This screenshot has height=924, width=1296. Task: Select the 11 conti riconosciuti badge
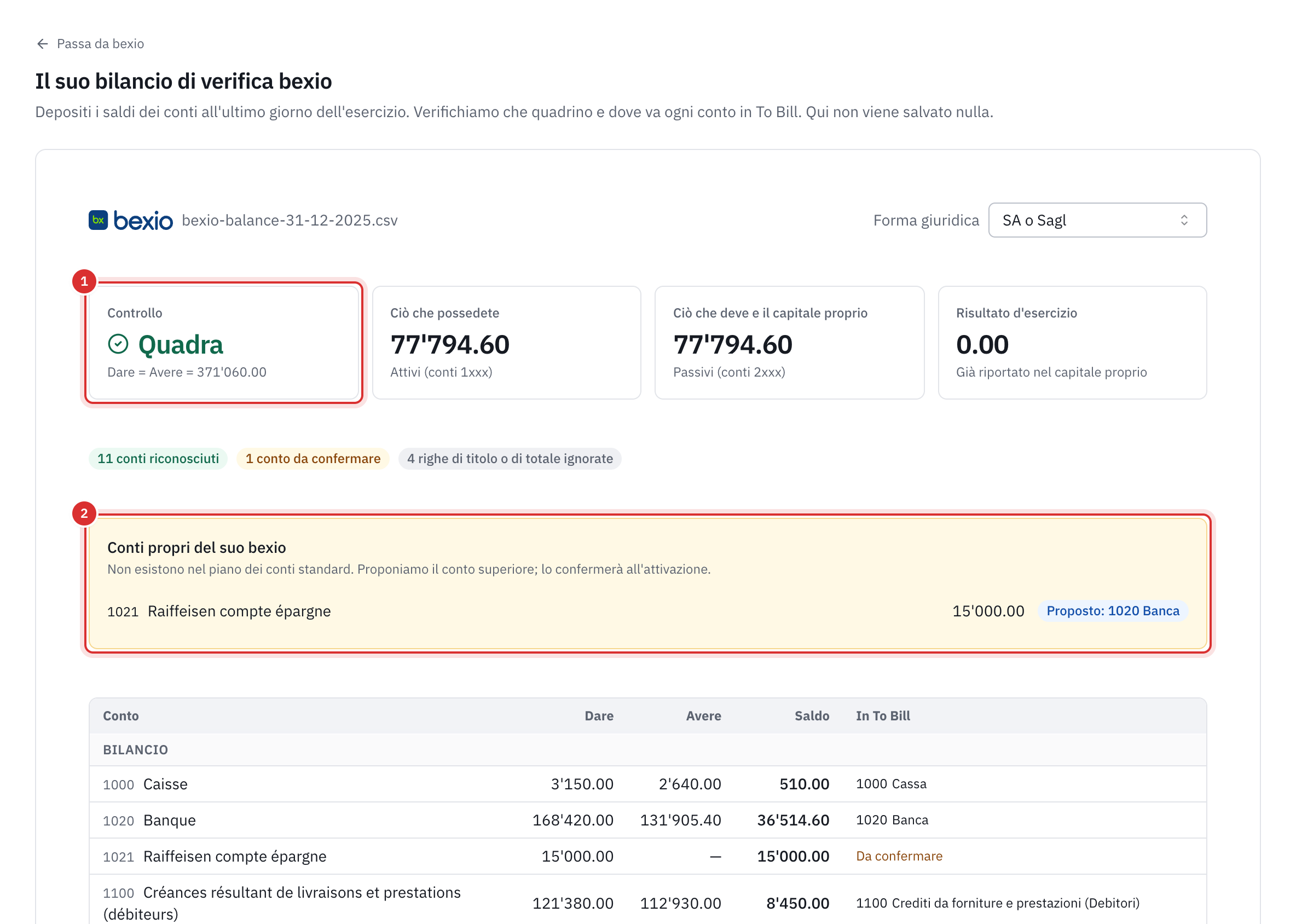click(158, 459)
